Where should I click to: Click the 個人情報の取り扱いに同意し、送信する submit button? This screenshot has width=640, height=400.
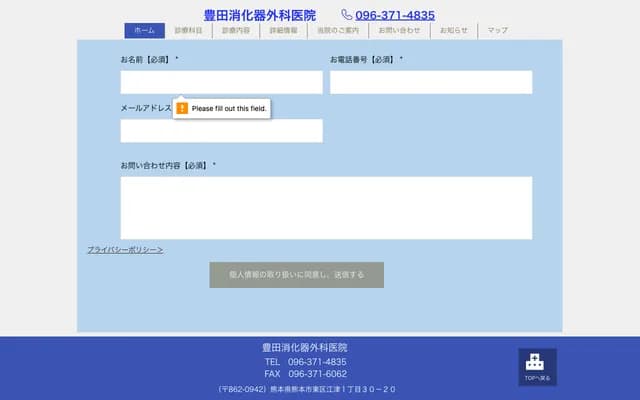[296, 275]
